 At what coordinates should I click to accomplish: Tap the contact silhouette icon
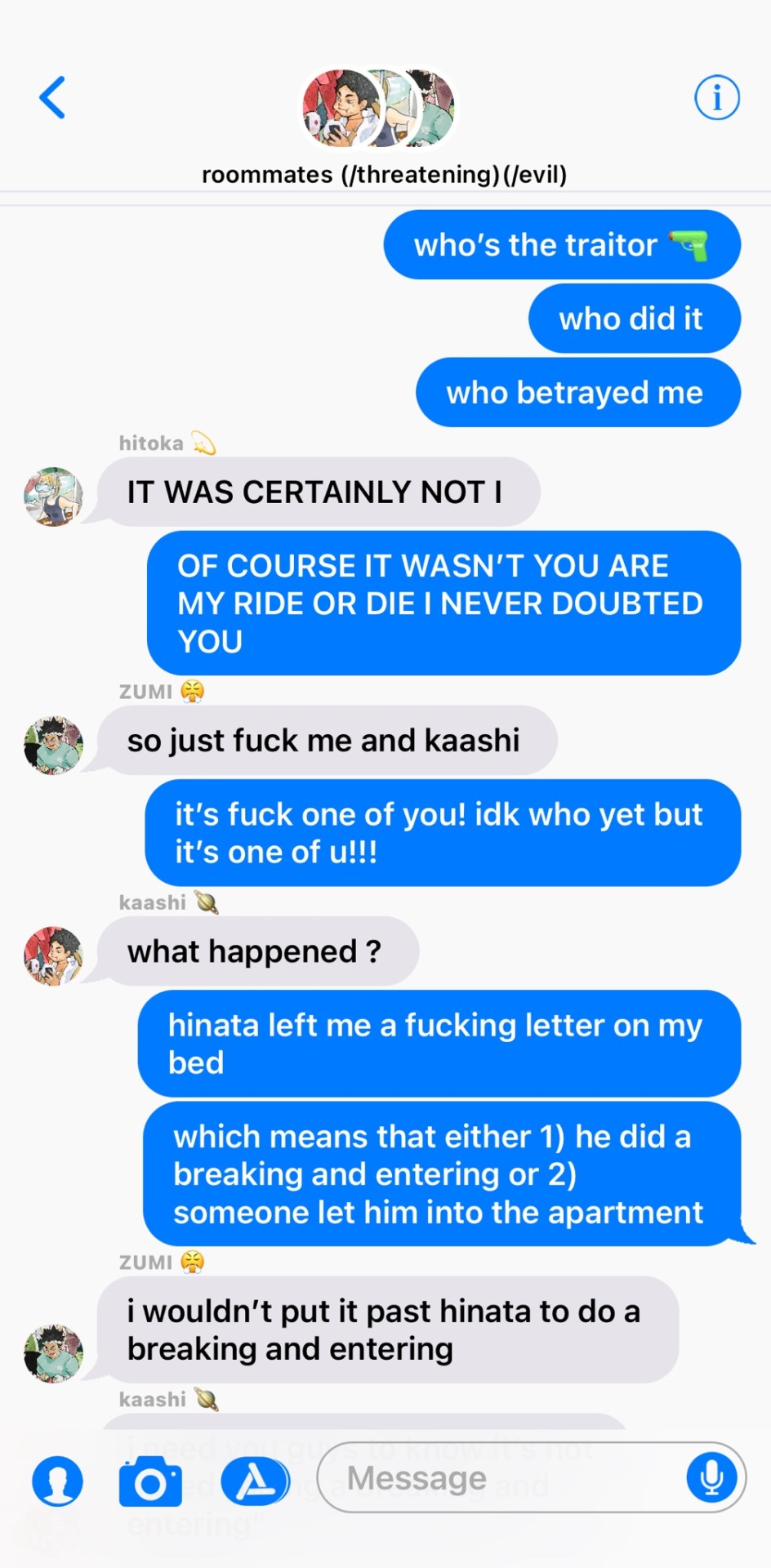pyautogui.click(x=57, y=1481)
